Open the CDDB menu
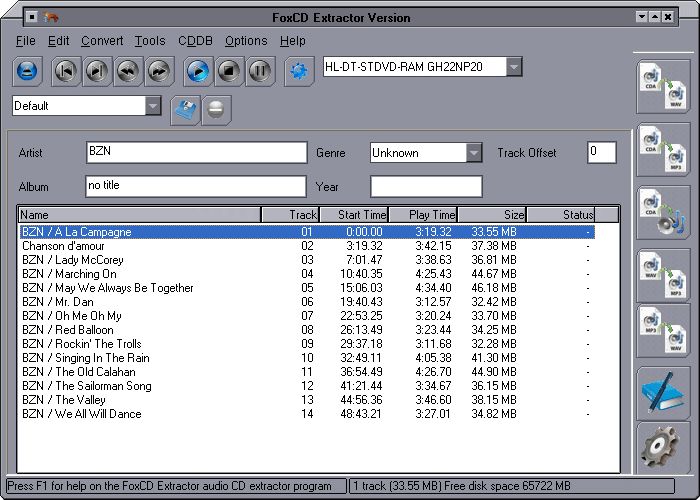Screen dimensions: 700x500 click(195, 41)
